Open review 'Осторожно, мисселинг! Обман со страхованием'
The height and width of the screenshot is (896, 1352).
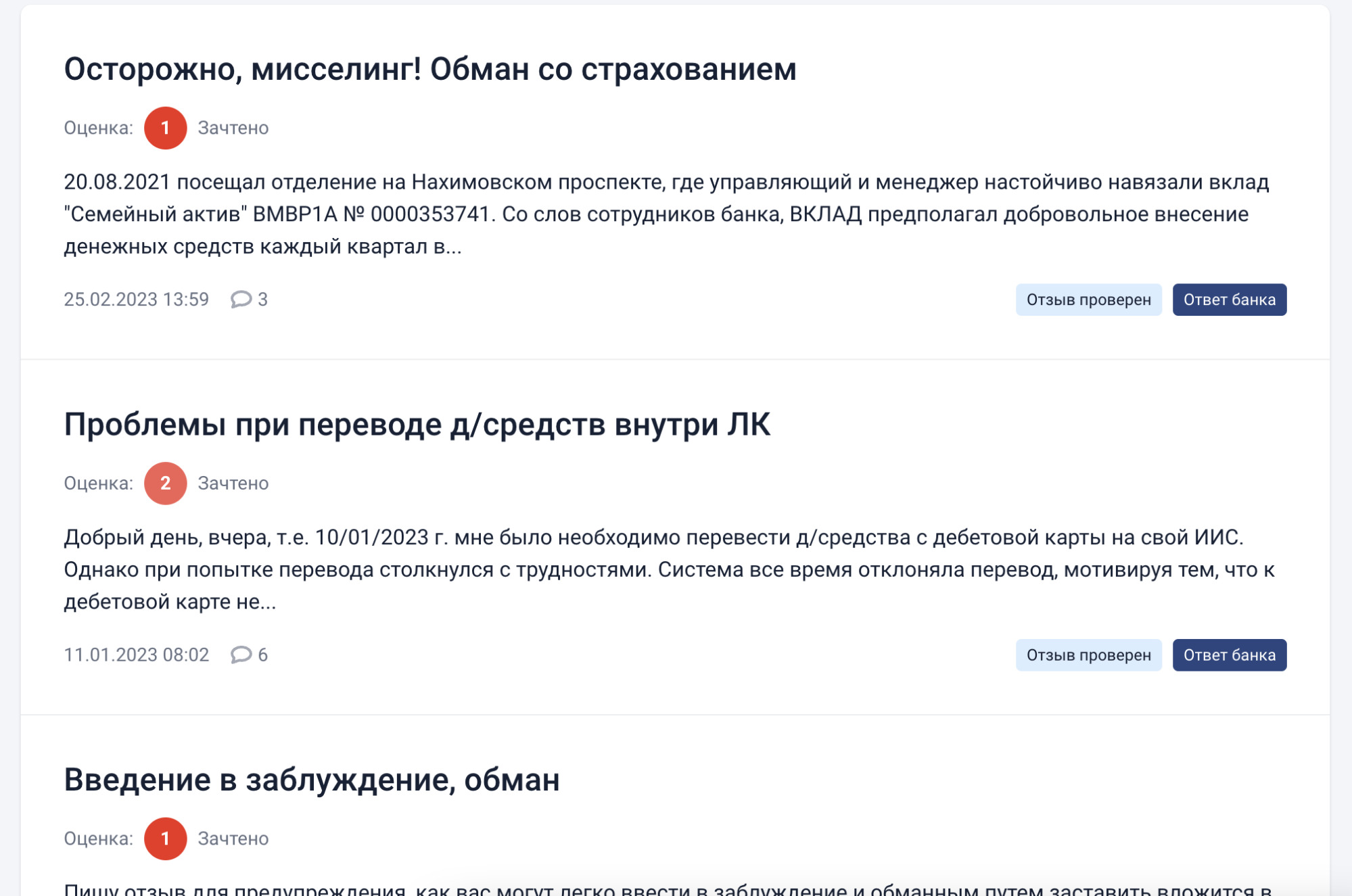click(x=430, y=70)
